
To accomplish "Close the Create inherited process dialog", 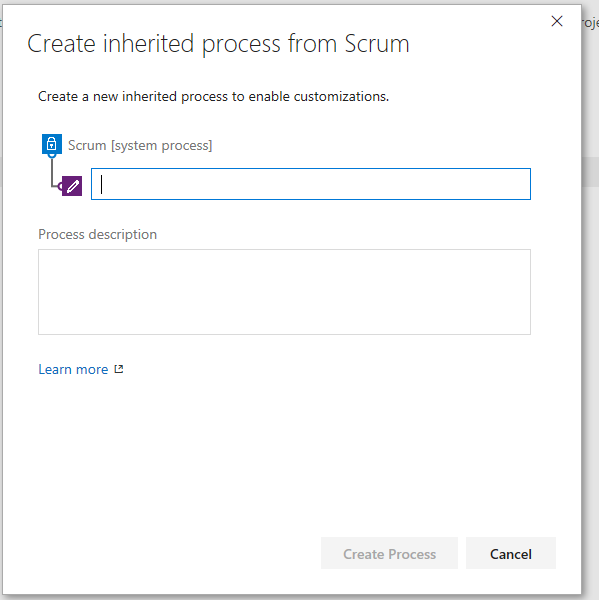I will (557, 21).
